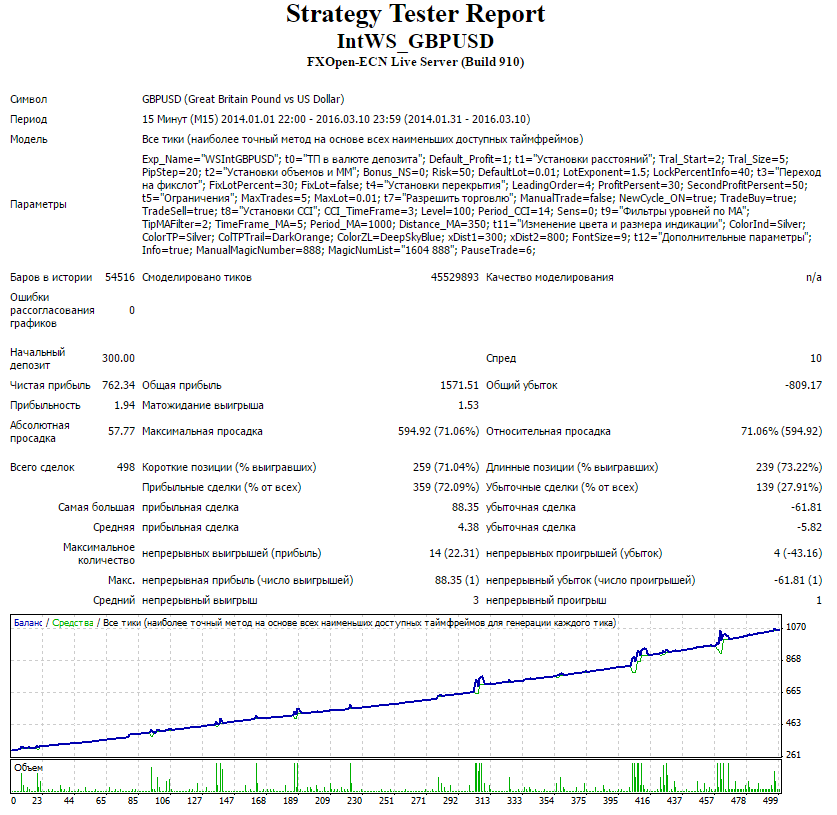
Task: Click the FXOpen-ECN Live Server (Build 910) line
Action: pyautogui.click(x=415, y=62)
